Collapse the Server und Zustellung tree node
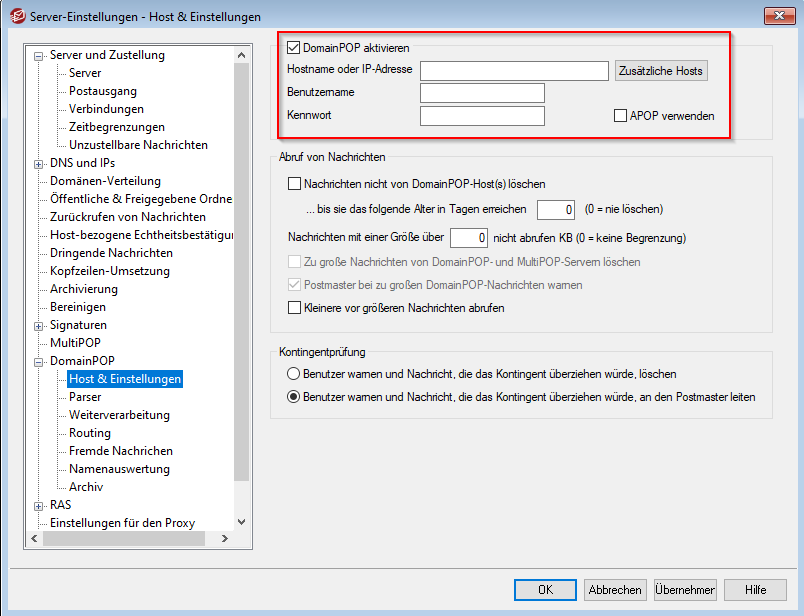This screenshot has height=616, width=804. click(39, 56)
